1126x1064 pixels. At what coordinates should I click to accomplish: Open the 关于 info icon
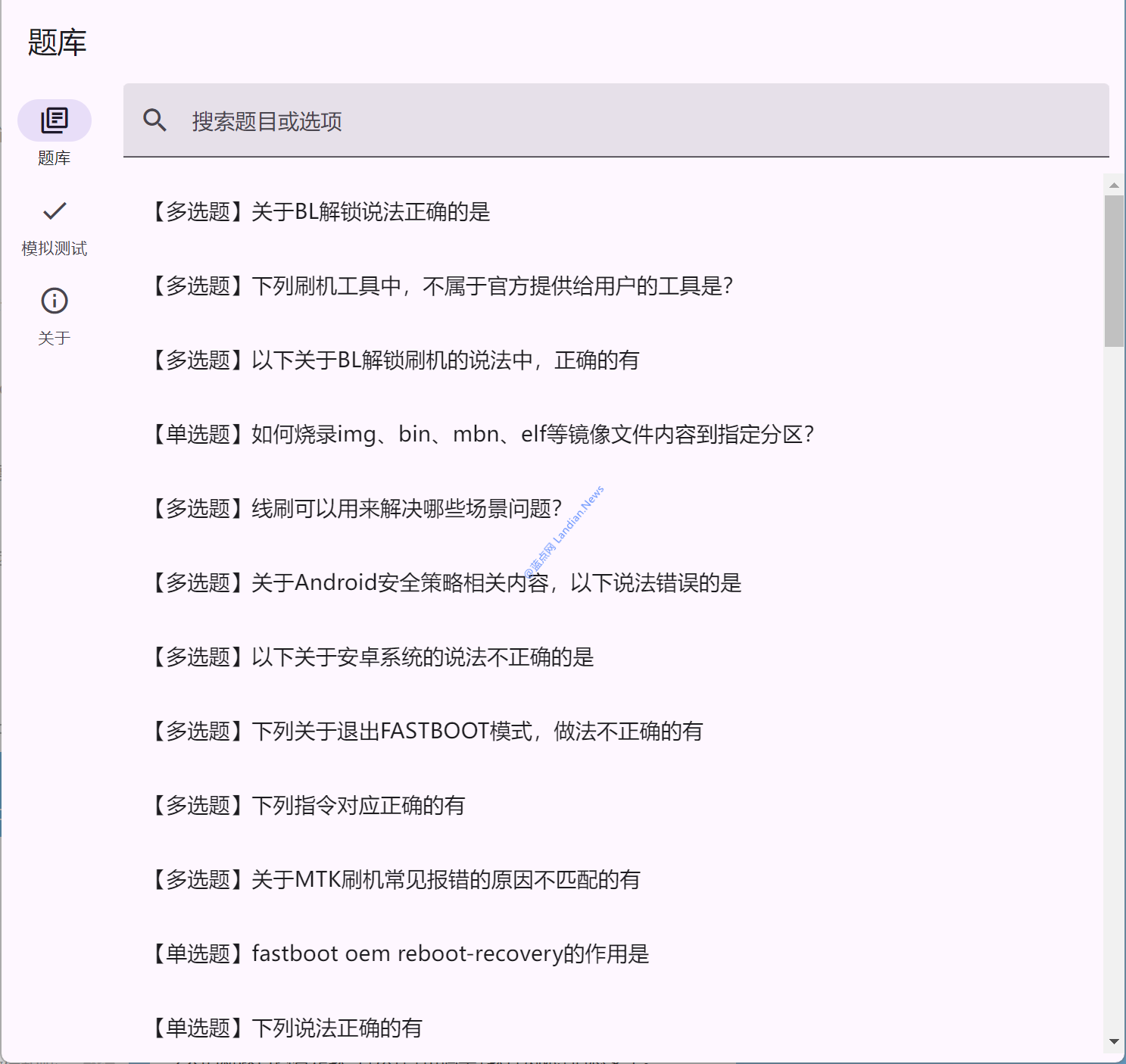pos(55,301)
